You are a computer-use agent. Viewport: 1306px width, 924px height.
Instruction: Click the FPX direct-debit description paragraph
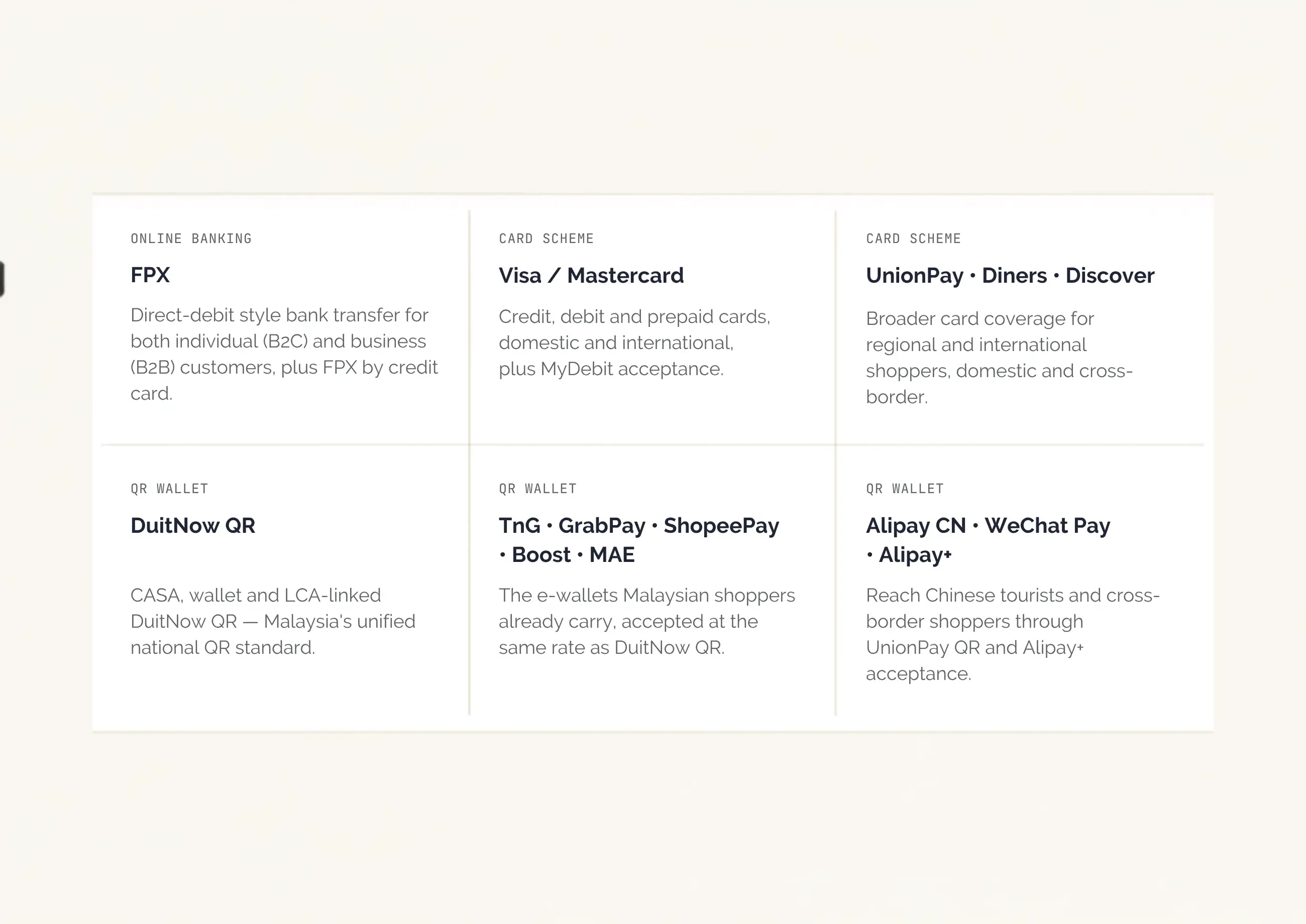tap(284, 354)
